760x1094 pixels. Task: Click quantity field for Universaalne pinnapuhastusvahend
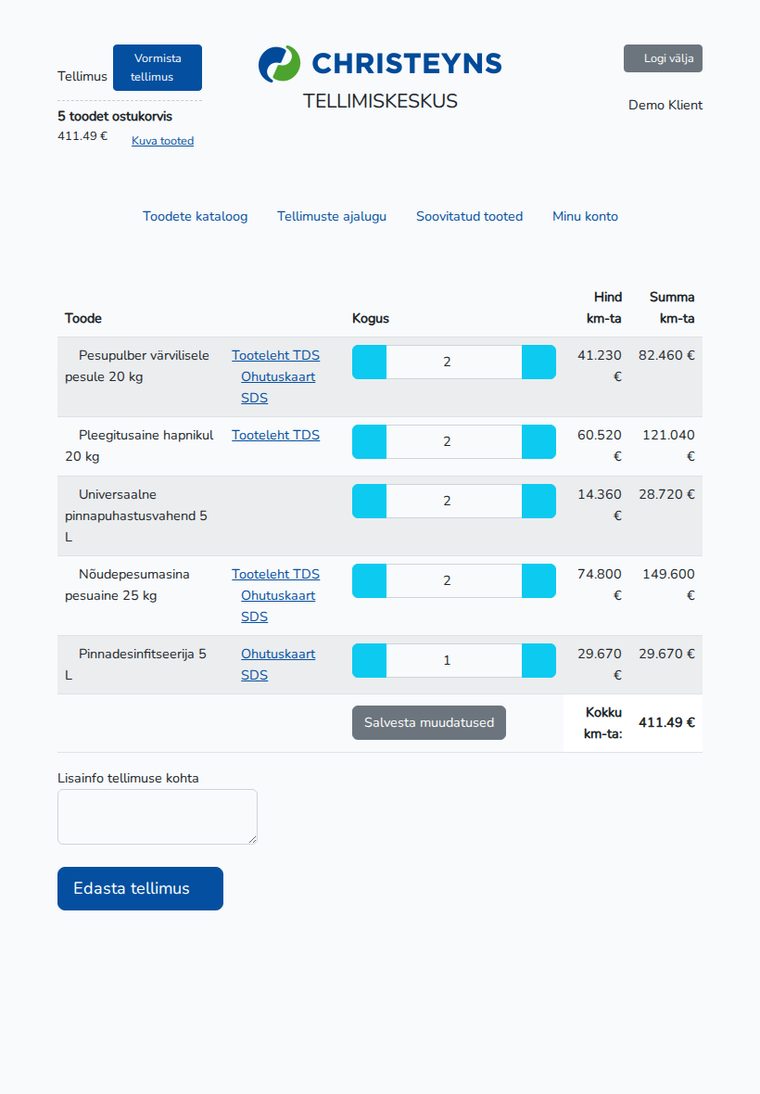click(x=454, y=501)
